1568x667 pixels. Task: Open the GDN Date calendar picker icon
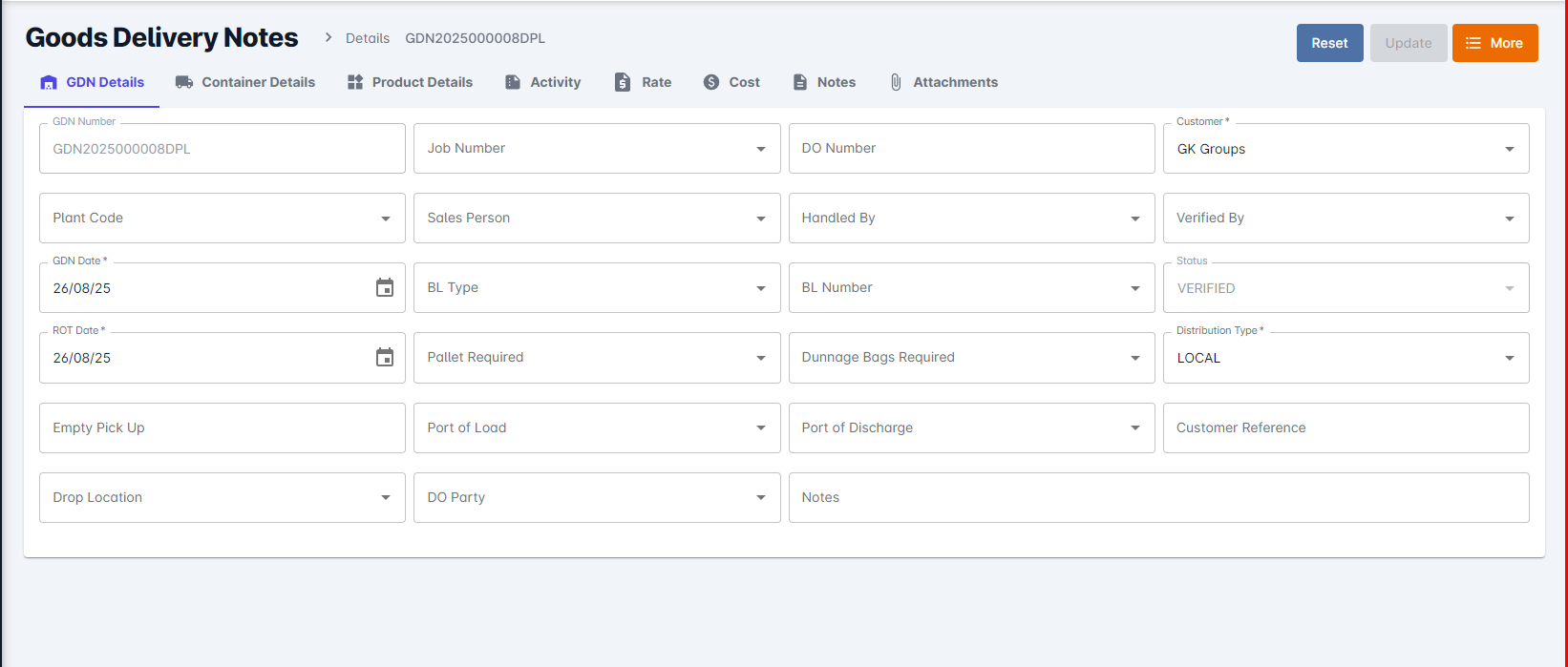coord(385,288)
